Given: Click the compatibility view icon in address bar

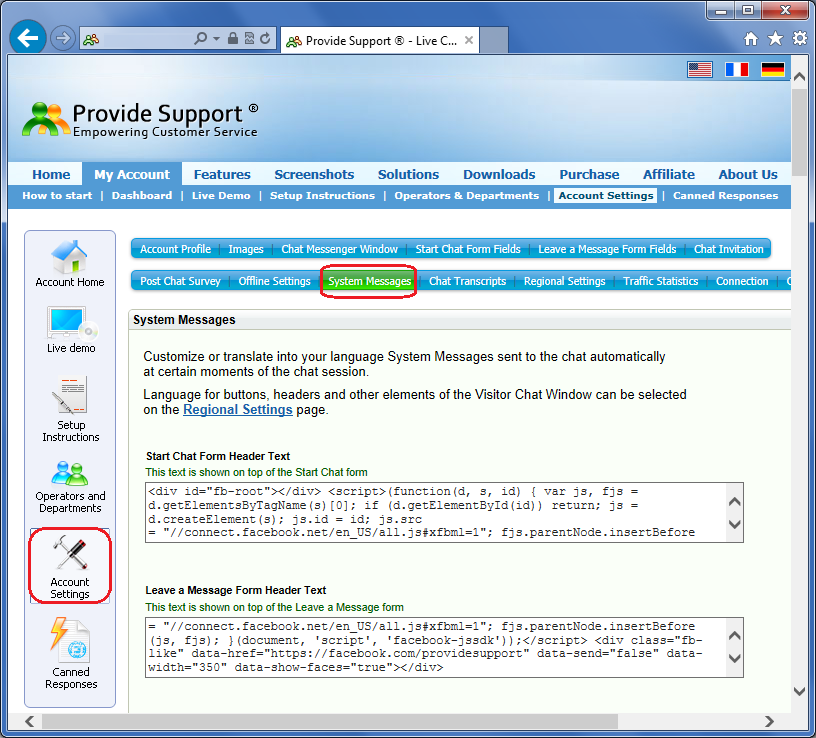Looking at the screenshot, I should (x=250, y=38).
